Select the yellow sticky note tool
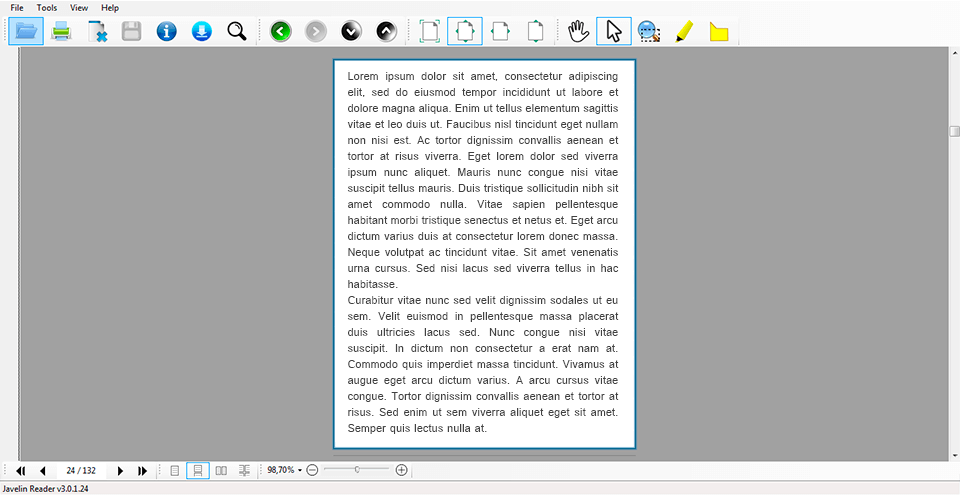 [719, 31]
